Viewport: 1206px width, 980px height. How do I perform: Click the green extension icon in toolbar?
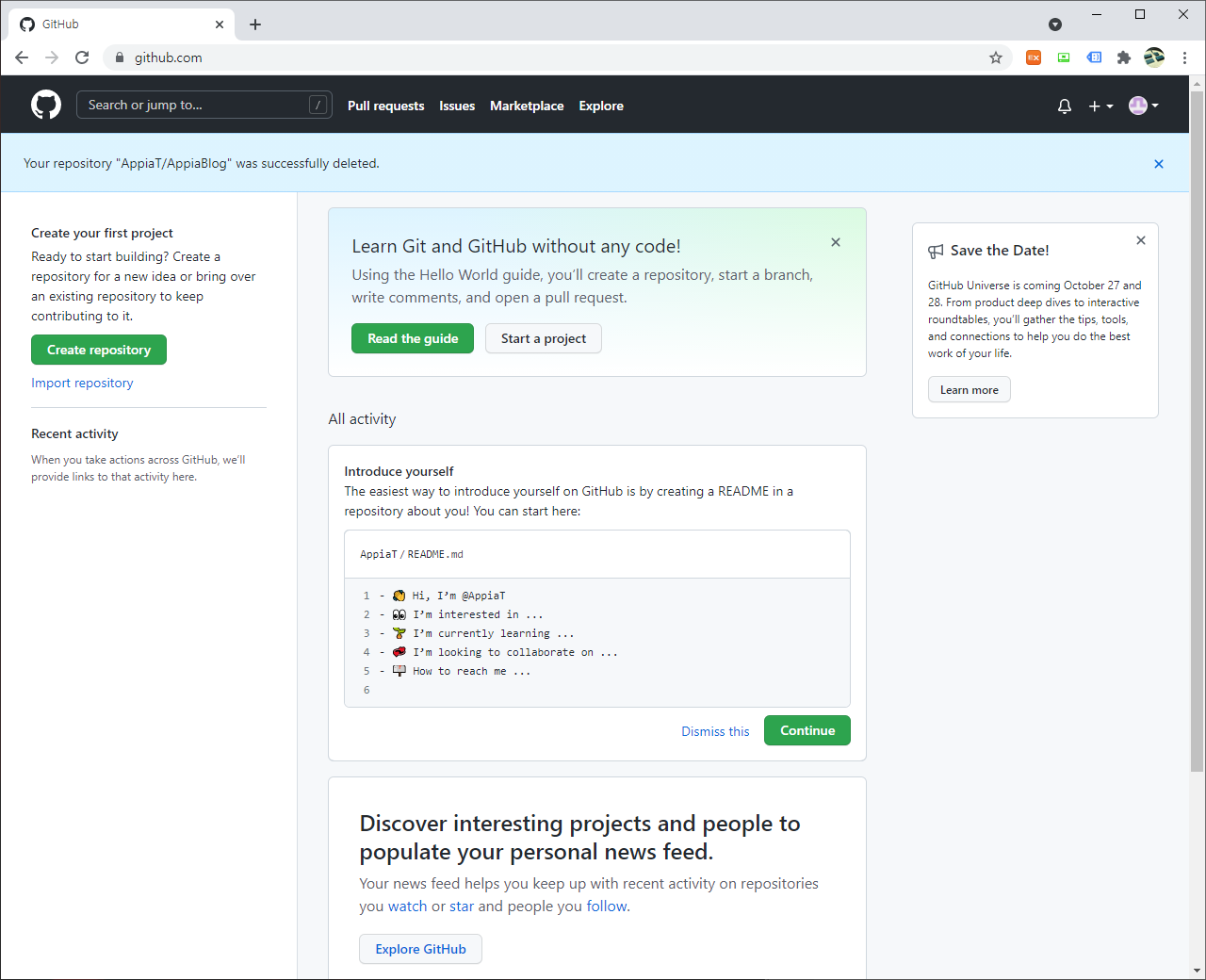[x=1064, y=57]
